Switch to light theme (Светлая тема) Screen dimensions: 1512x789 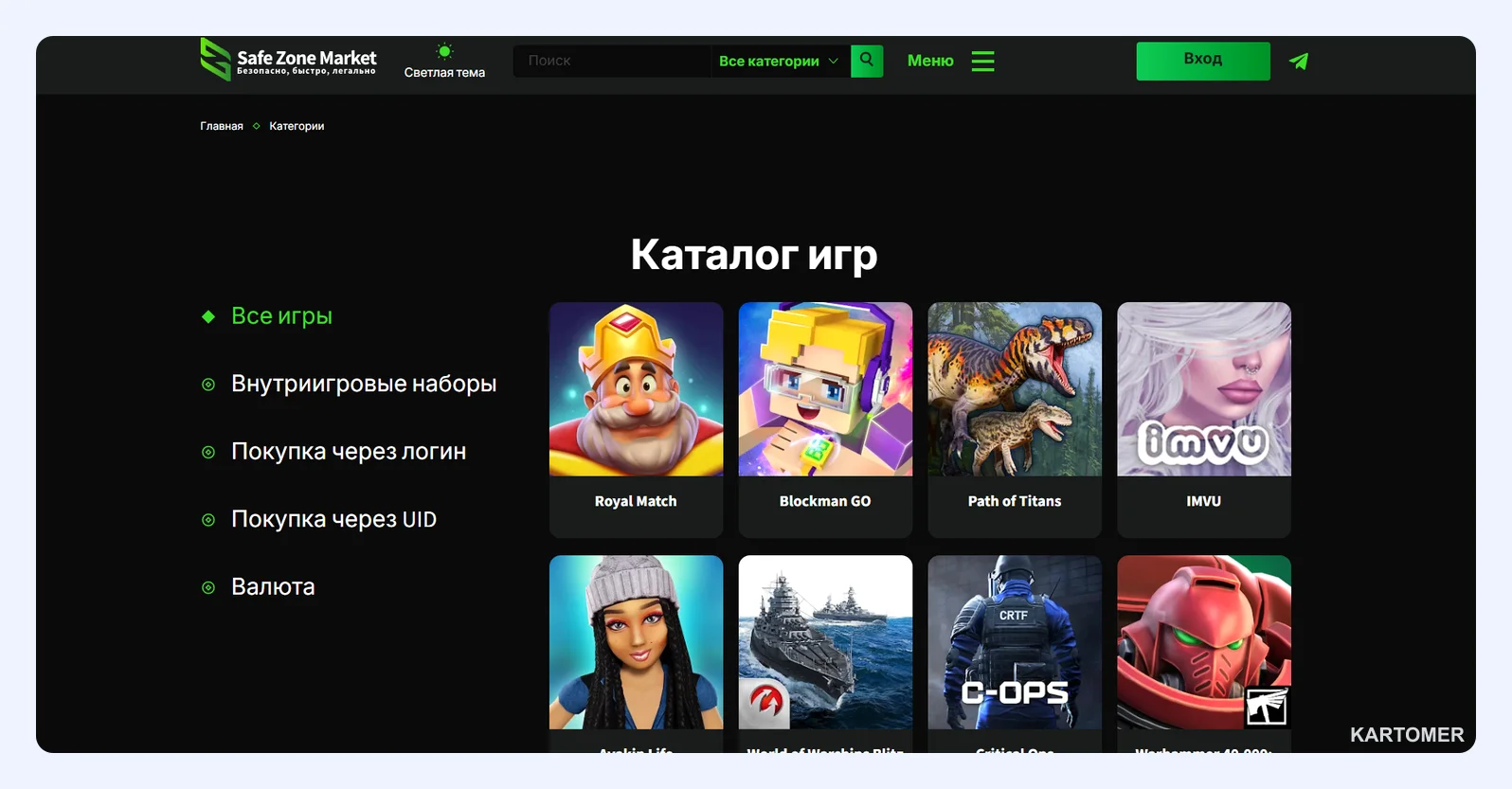pos(444,61)
